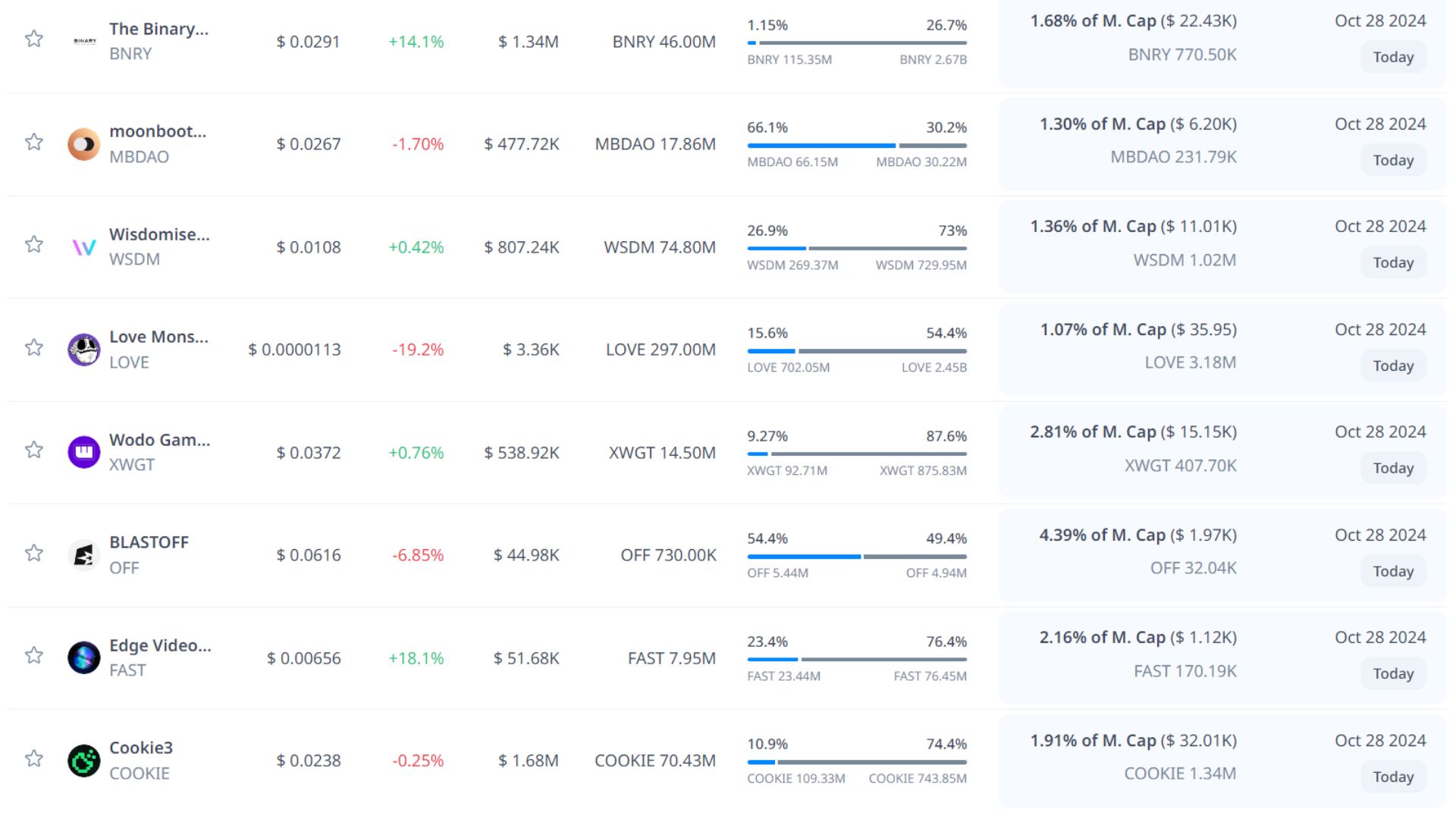Image resolution: width=1456 pixels, height=819 pixels.
Task: Click The Binary BNRY logo
Action: (x=84, y=41)
